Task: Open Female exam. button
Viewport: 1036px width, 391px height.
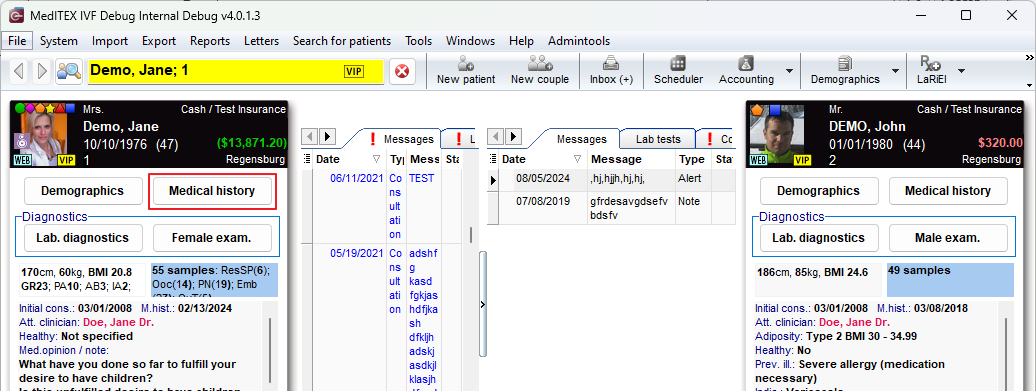Action: 212,238
